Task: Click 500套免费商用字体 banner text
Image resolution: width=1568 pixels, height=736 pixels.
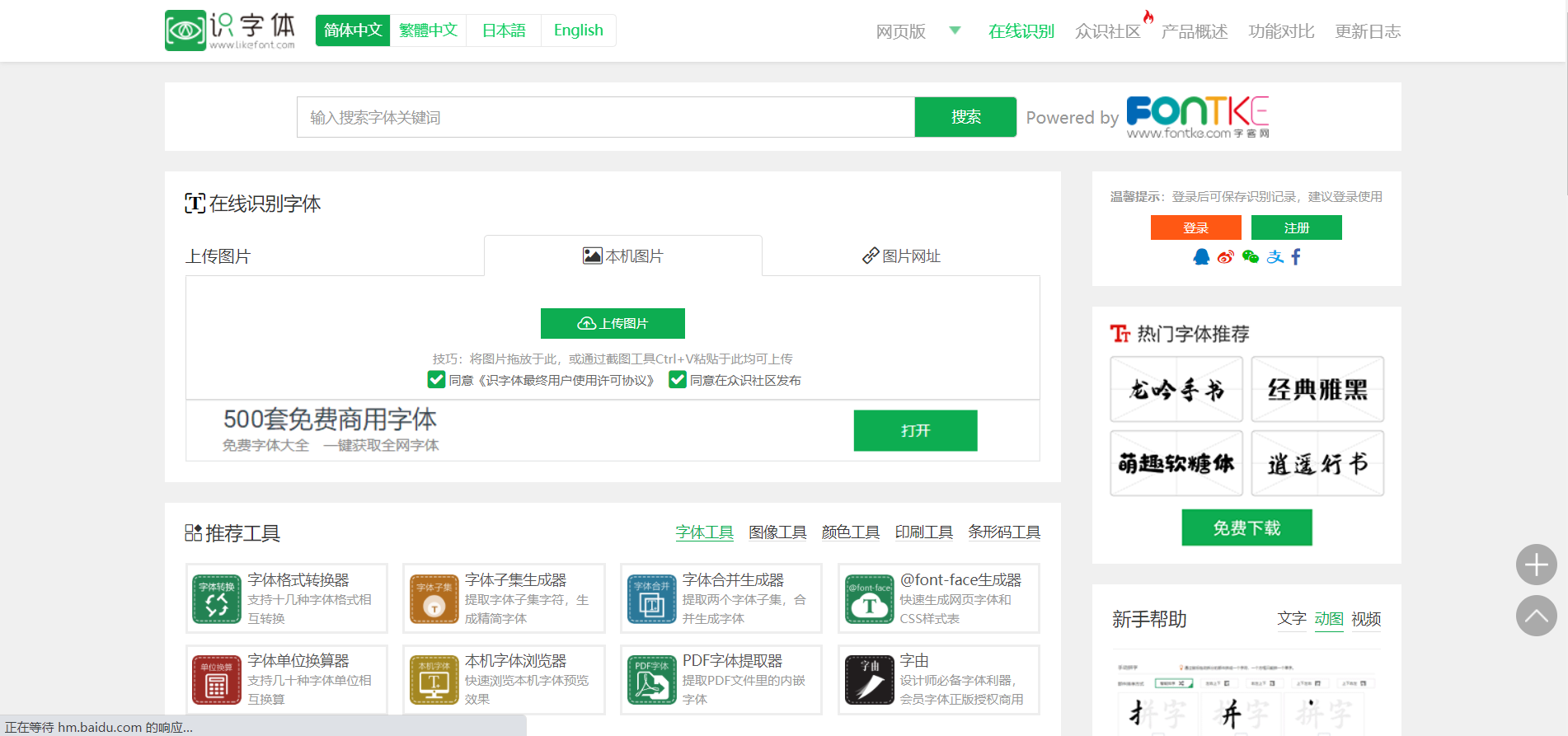Action: tap(330, 420)
